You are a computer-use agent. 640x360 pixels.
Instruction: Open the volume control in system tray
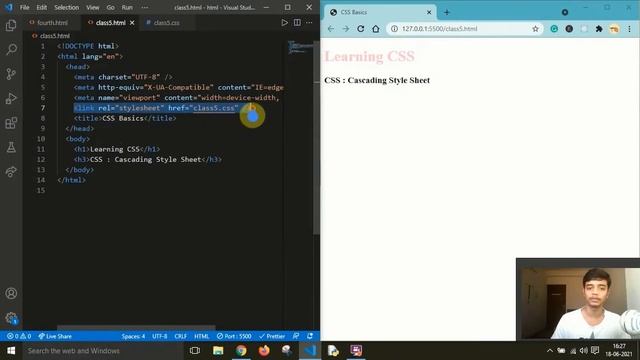[584, 351]
